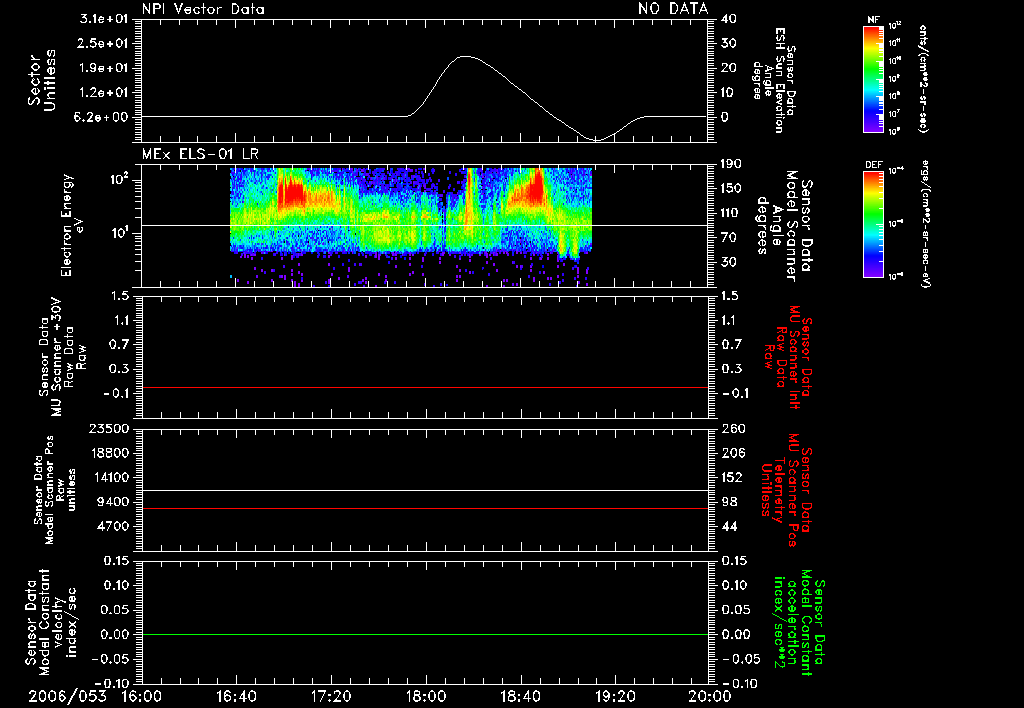The width and height of the screenshot is (1024, 708).
Task: Click the 18:00 time axis label
Action: click(426, 696)
